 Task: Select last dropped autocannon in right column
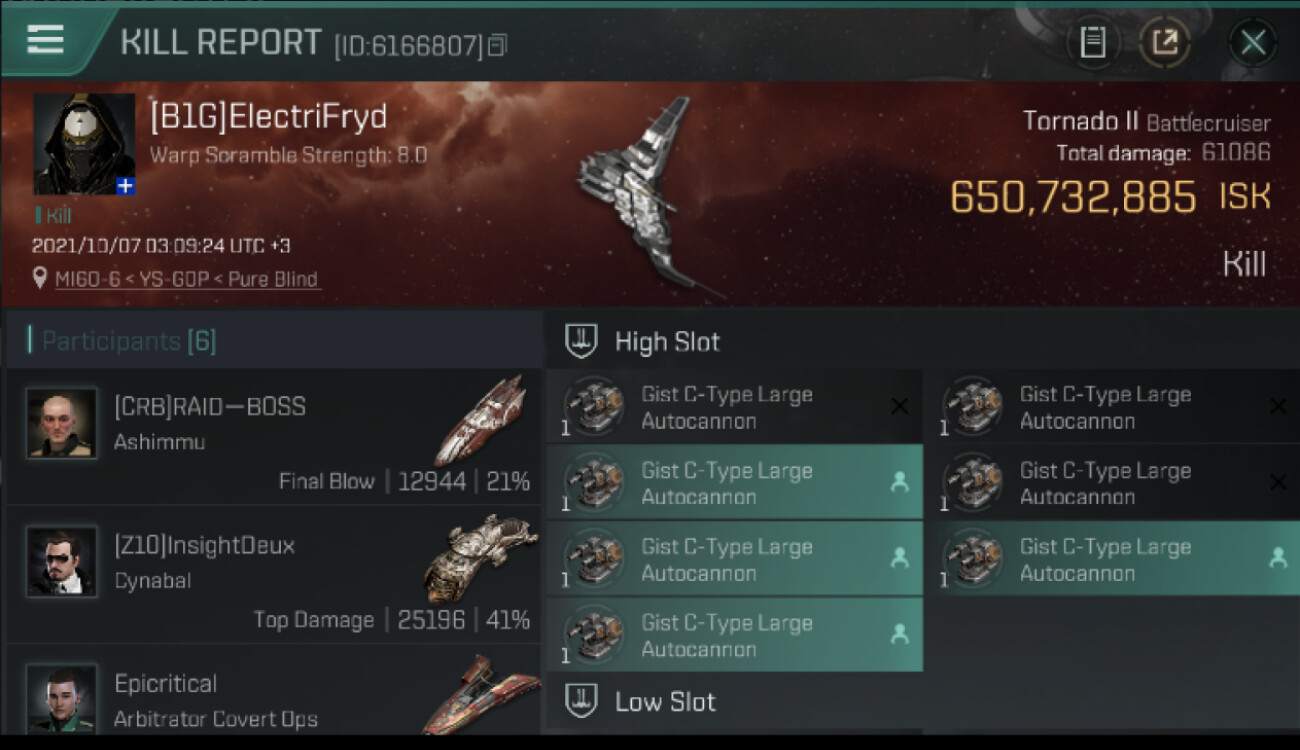[1118, 558]
